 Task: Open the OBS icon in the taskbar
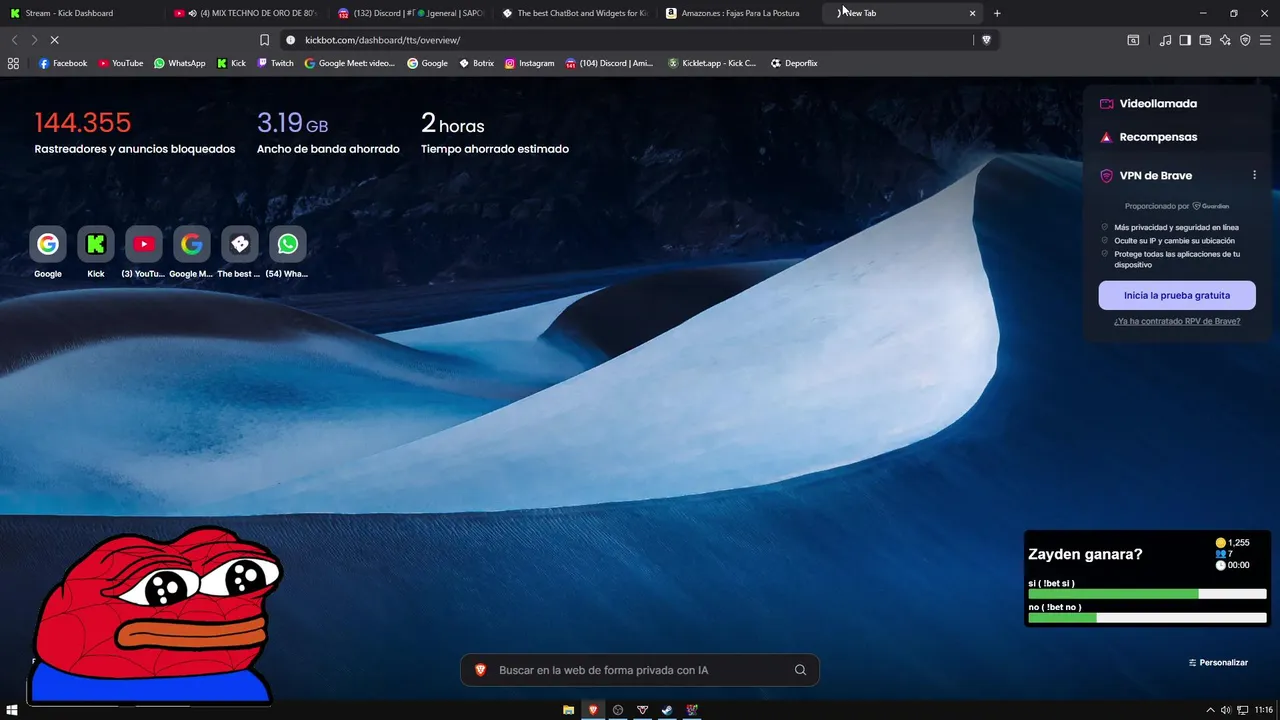coord(618,710)
